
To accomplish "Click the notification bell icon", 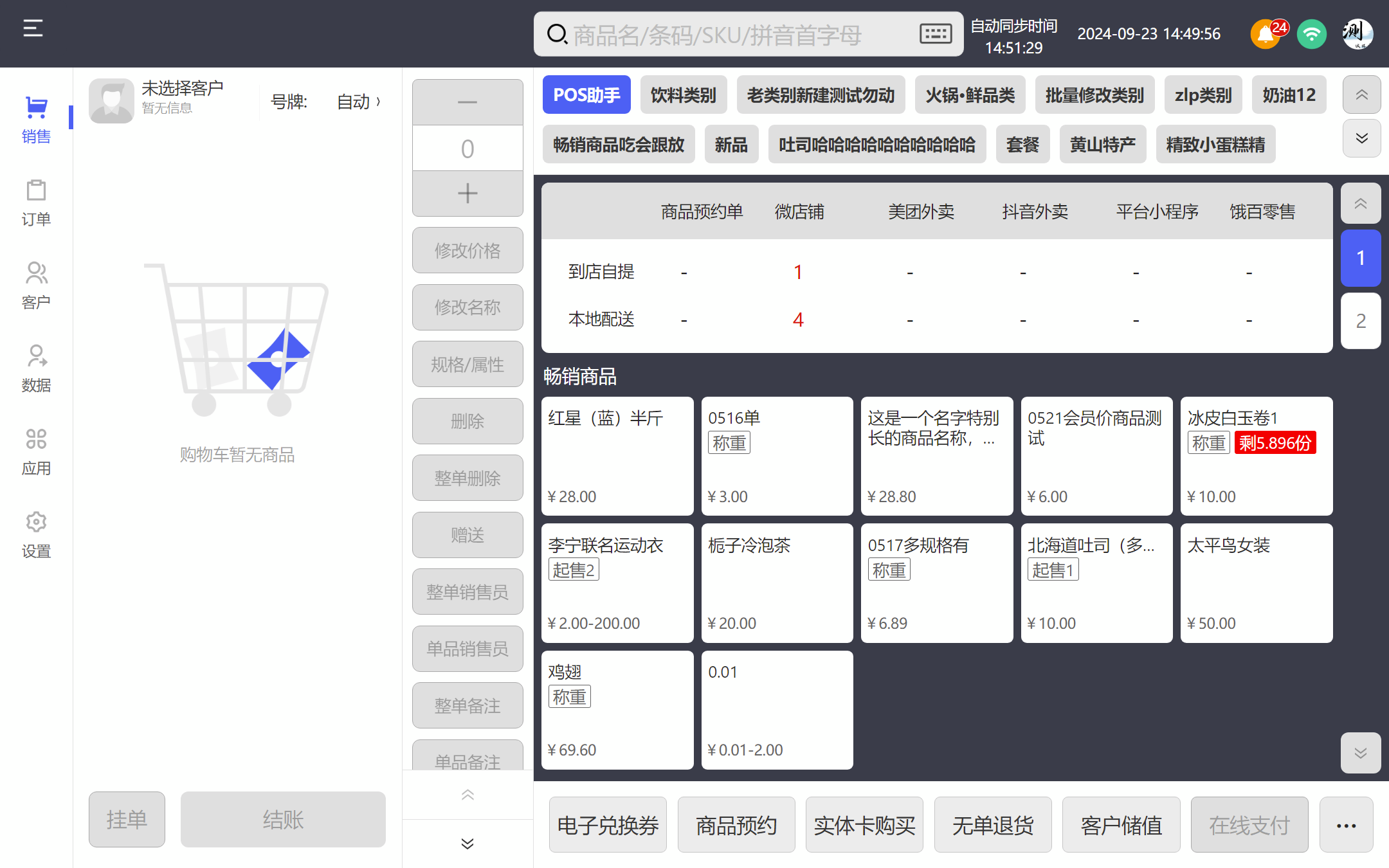I will coord(1265,34).
